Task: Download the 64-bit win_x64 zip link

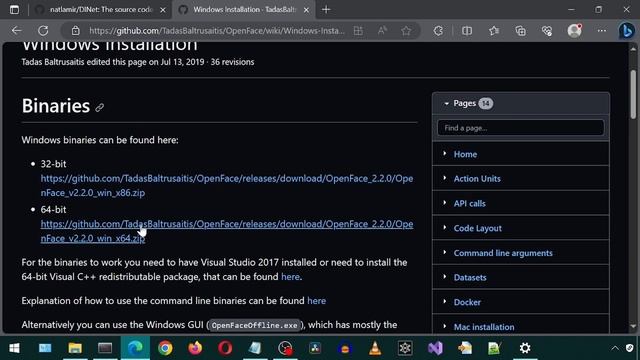Action: [227, 231]
